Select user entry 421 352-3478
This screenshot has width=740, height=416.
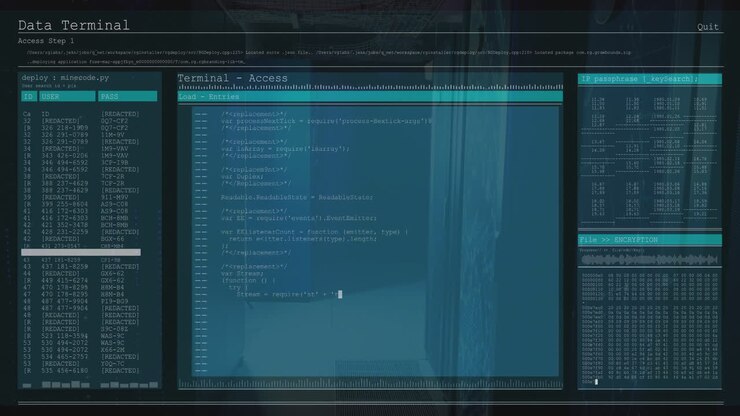[x=65, y=225]
